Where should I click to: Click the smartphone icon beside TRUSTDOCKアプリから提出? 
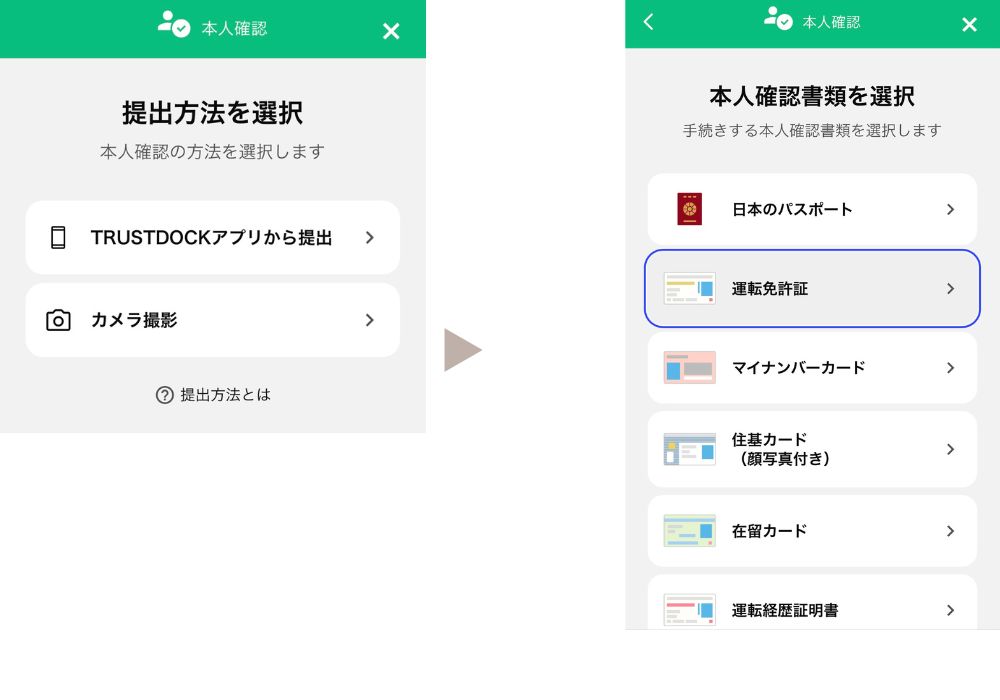[x=58, y=237]
